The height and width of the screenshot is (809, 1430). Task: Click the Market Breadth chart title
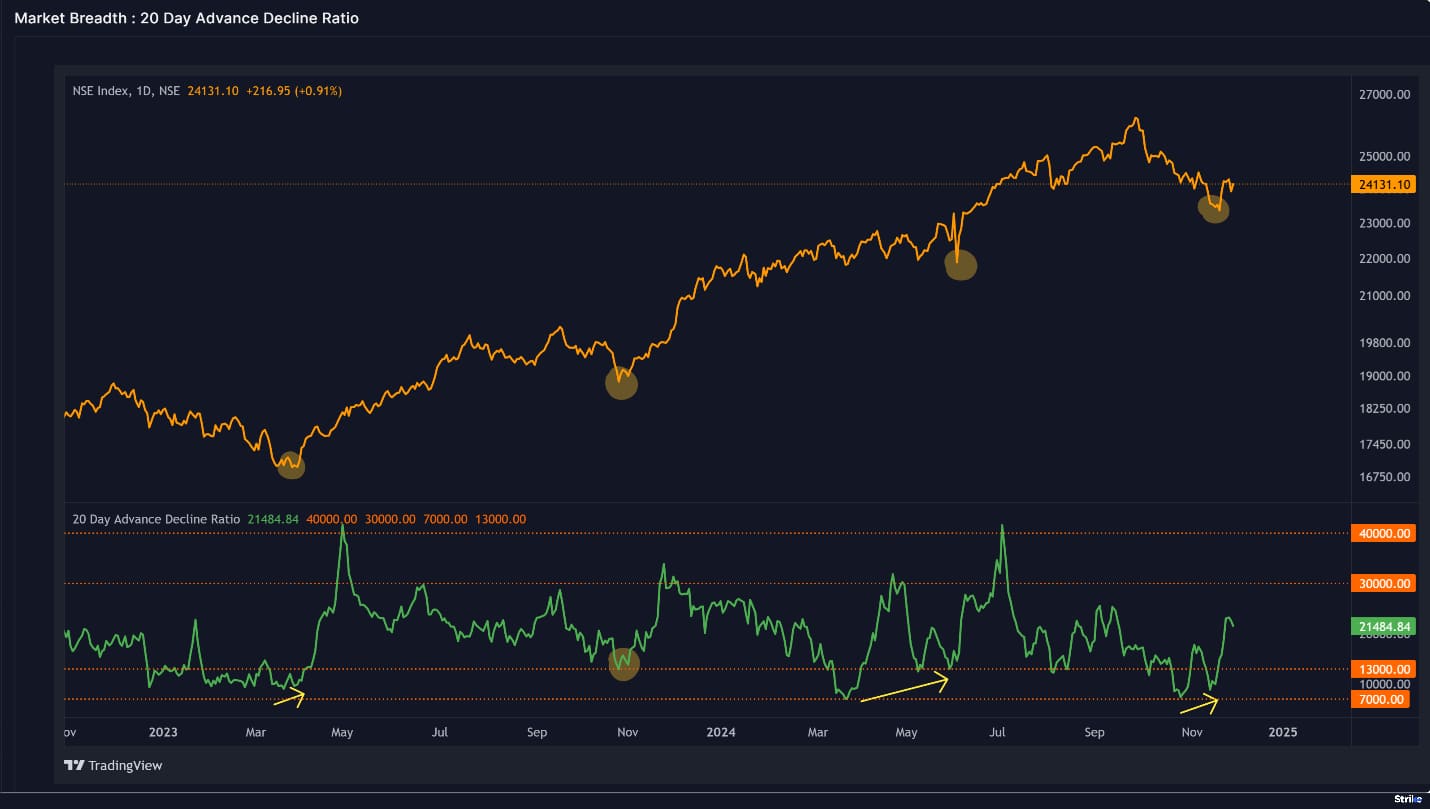(x=186, y=18)
